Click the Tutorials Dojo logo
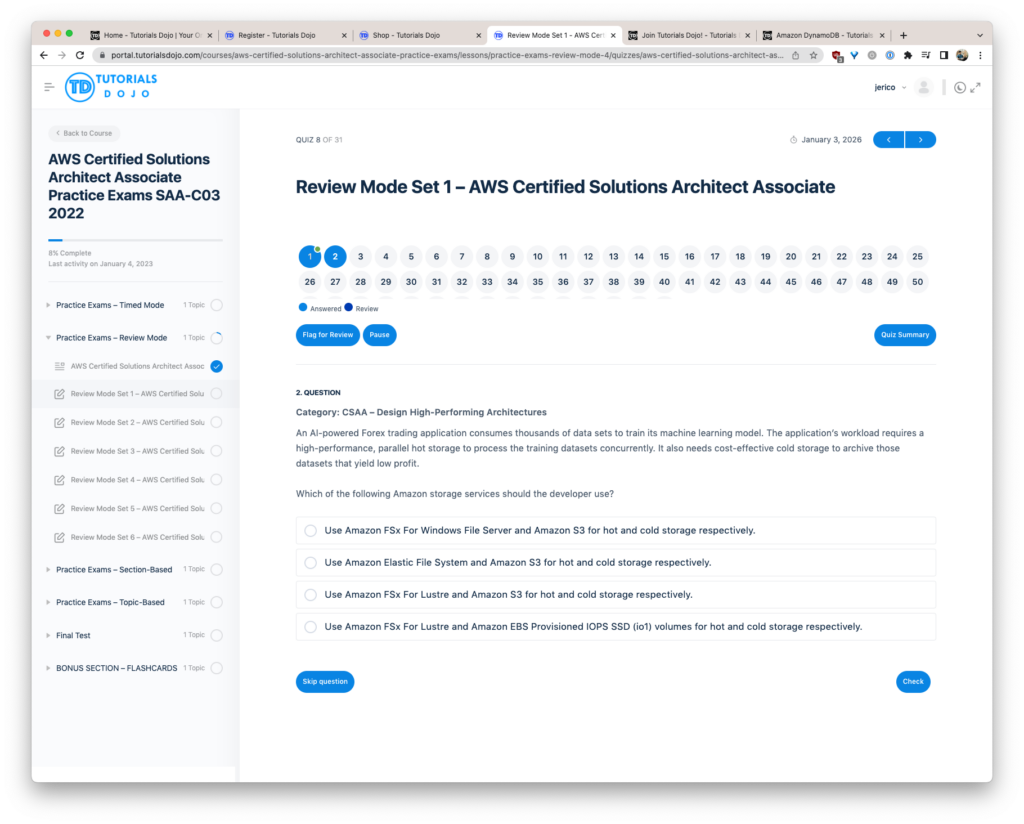 pos(111,87)
